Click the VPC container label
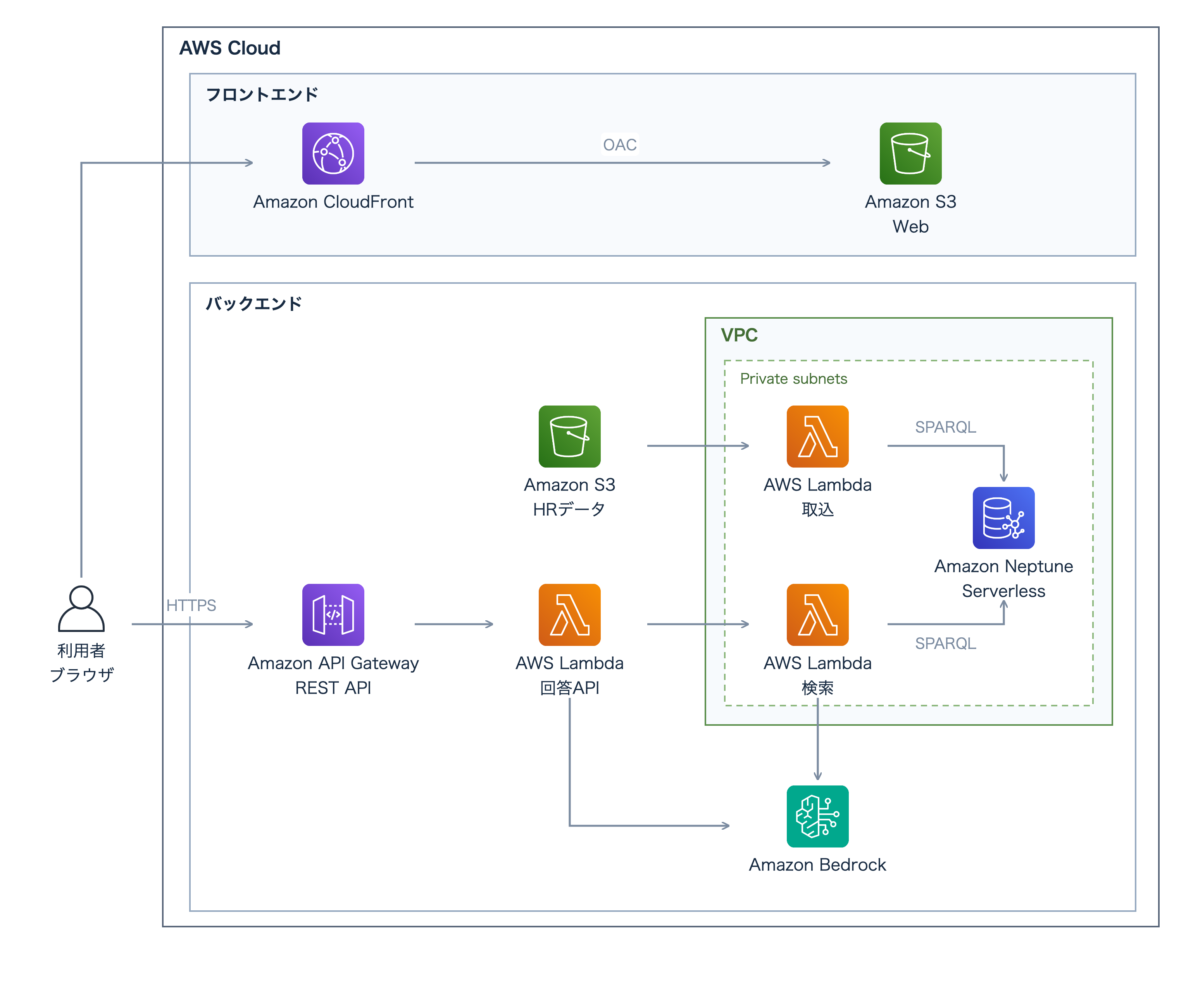 pos(739,334)
